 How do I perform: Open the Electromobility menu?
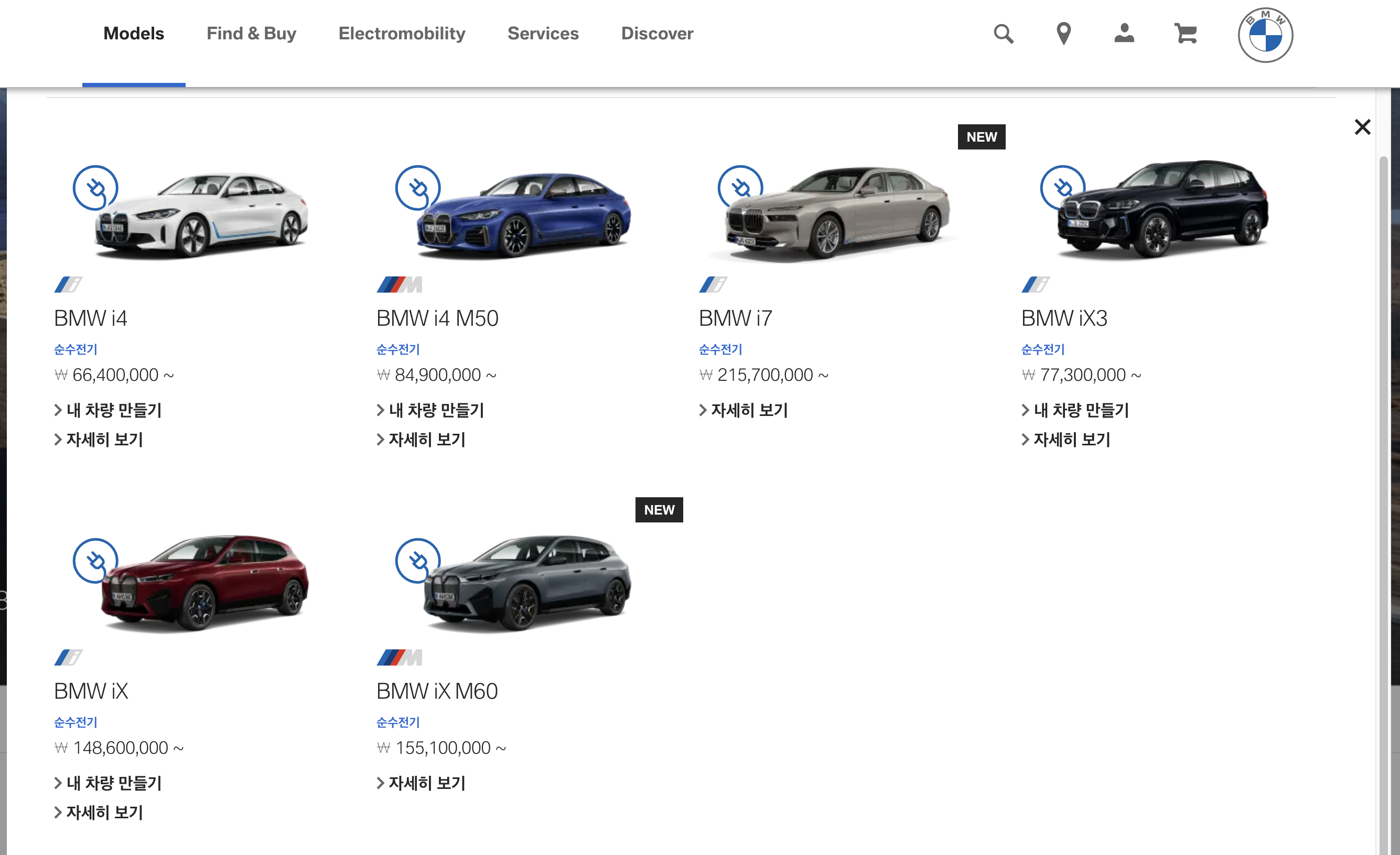click(402, 34)
